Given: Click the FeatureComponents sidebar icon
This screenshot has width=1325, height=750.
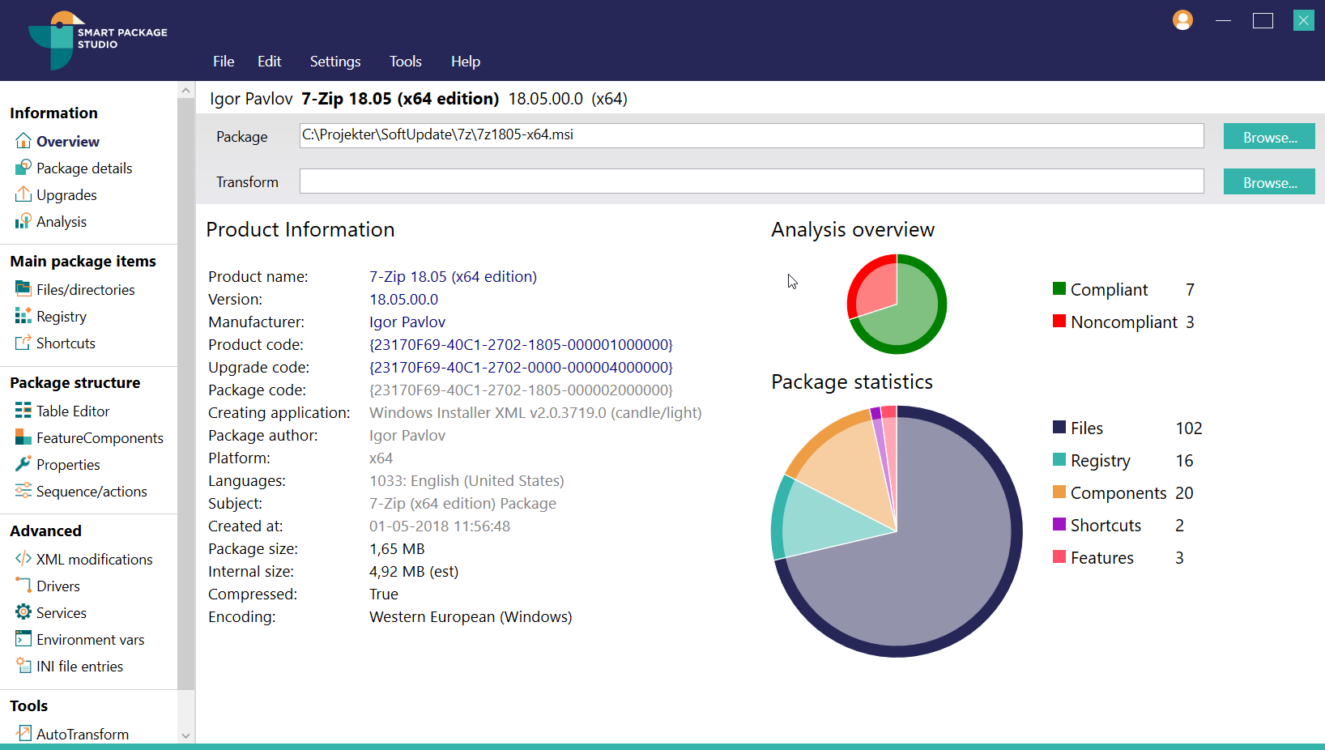Looking at the screenshot, I should (x=23, y=438).
